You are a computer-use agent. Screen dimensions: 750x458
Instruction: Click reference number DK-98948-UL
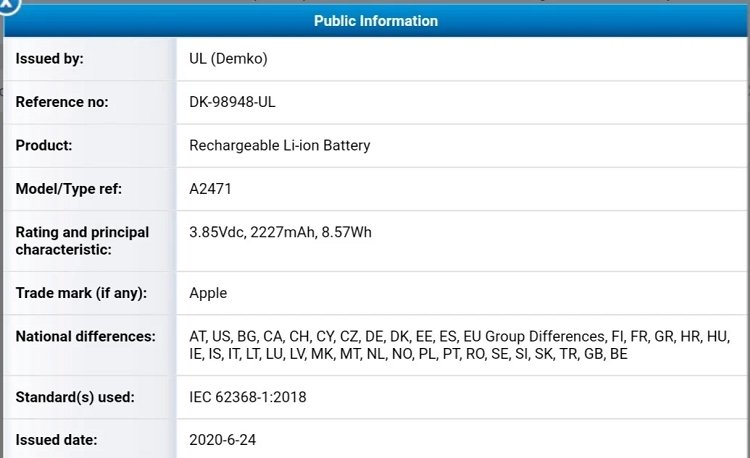[x=239, y=102]
